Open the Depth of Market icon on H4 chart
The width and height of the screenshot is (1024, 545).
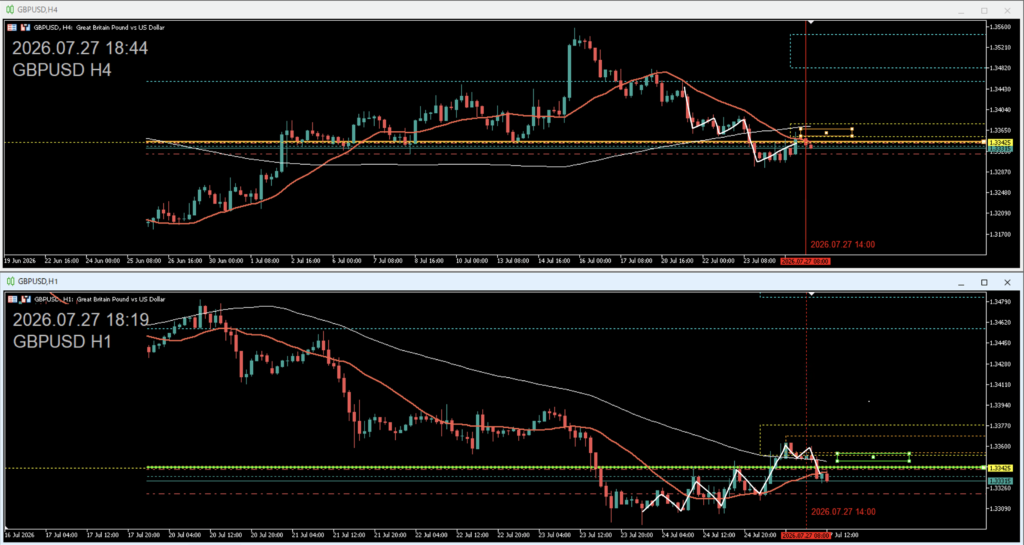(12, 27)
